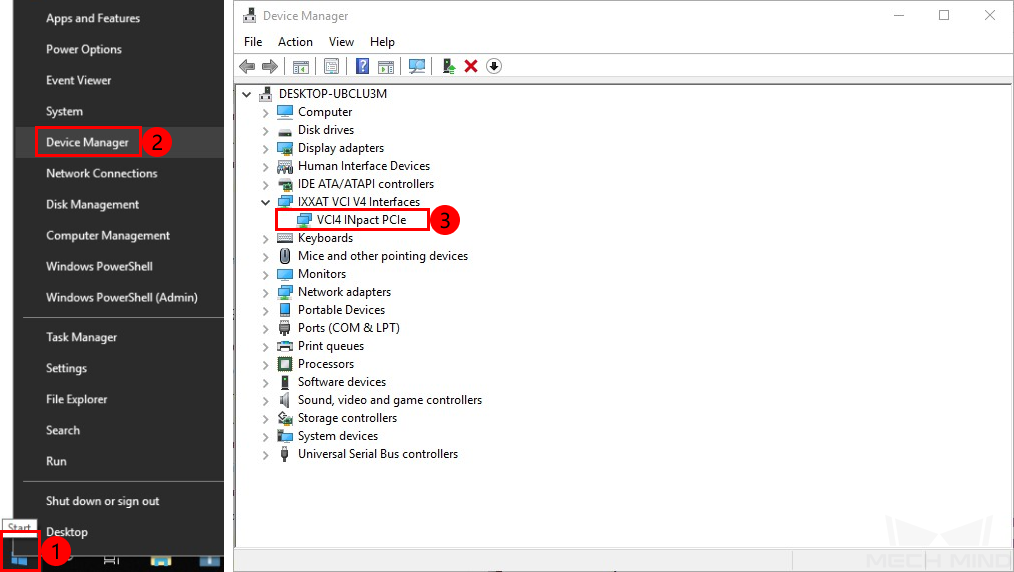Click the Windows Start button icon
1014x572 pixels.
(x=19, y=559)
